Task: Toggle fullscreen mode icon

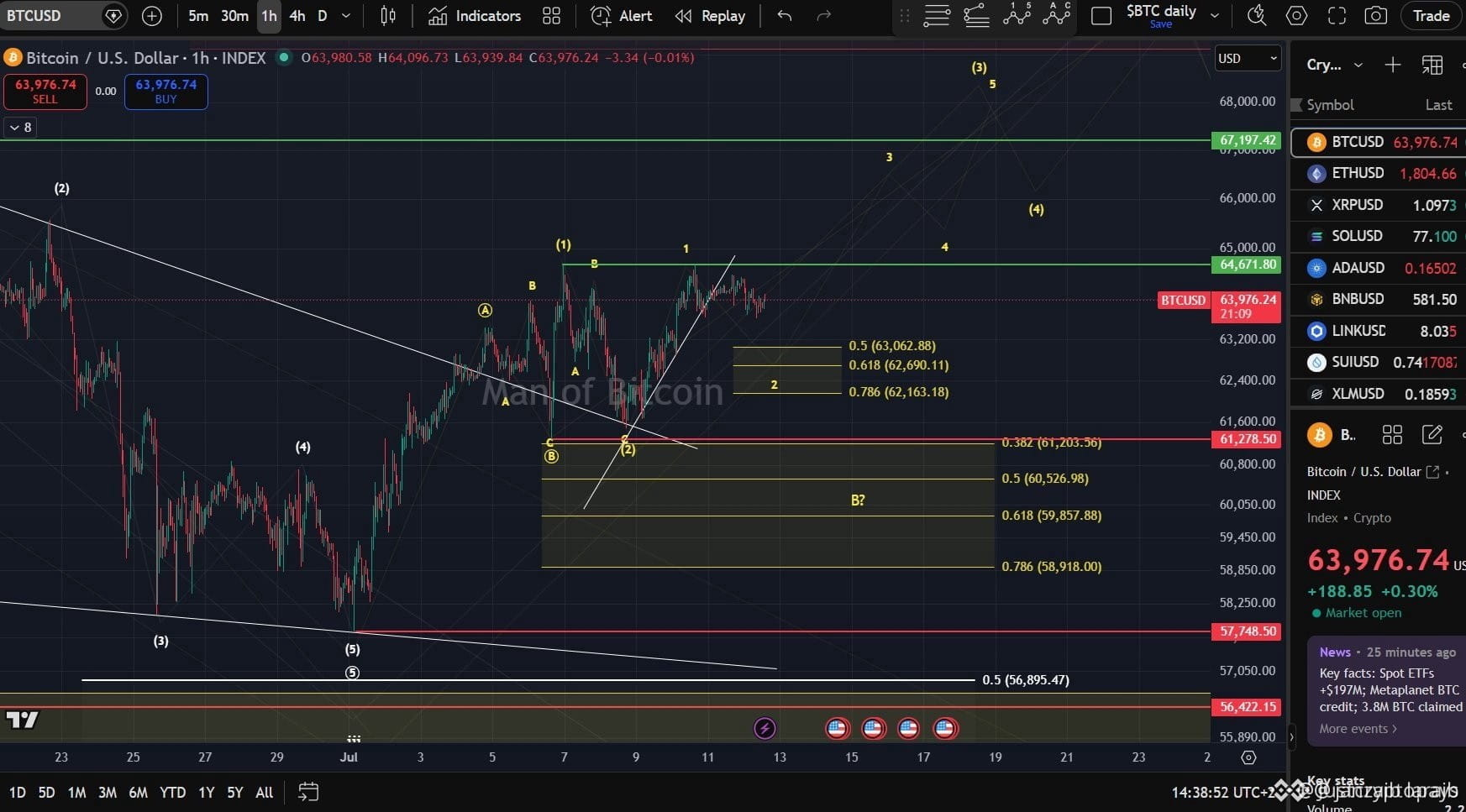Action: 1337,16
